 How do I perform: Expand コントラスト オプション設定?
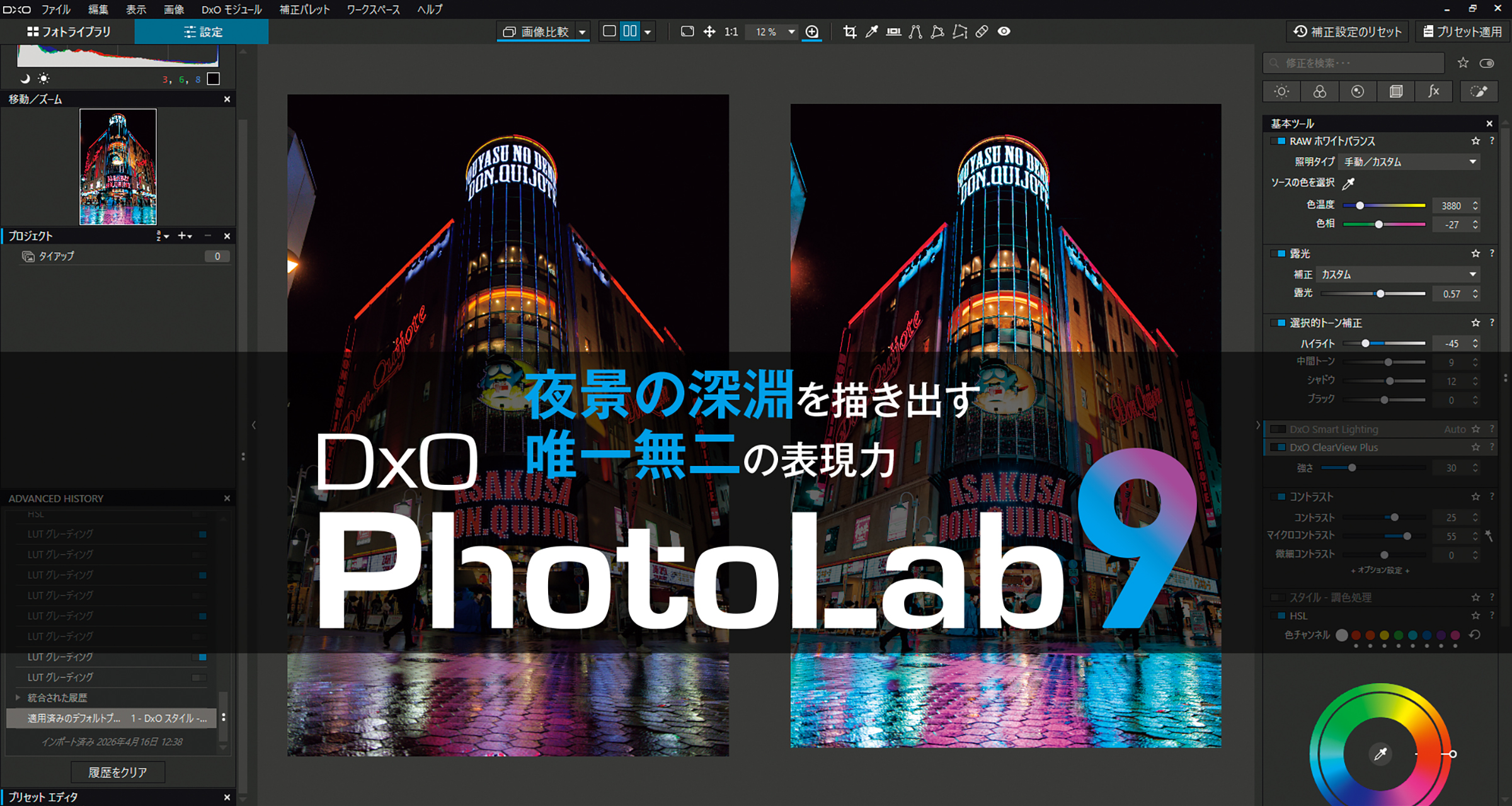coord(1380,570)
